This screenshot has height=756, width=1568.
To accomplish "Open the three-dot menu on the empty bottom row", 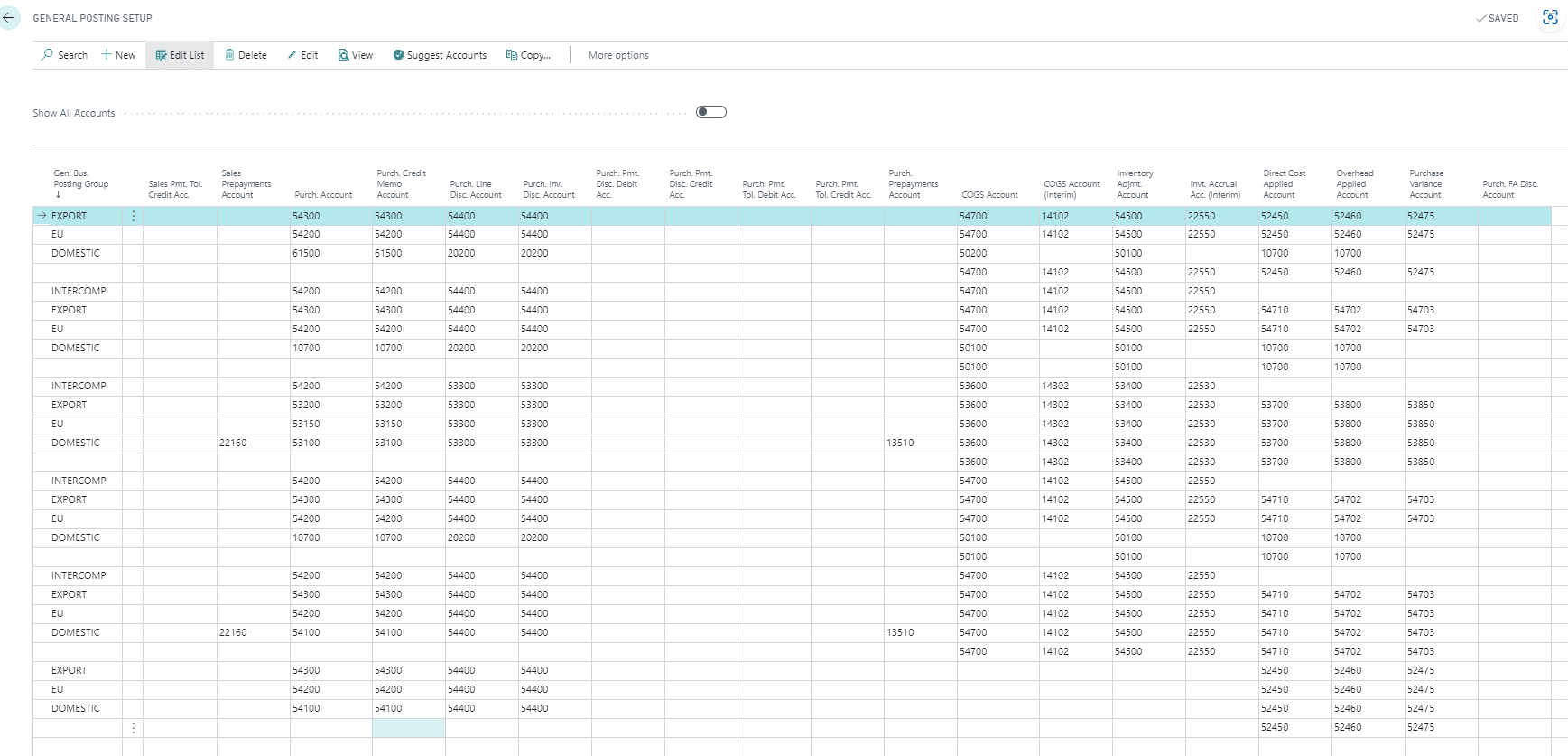I will coord(134,727).
